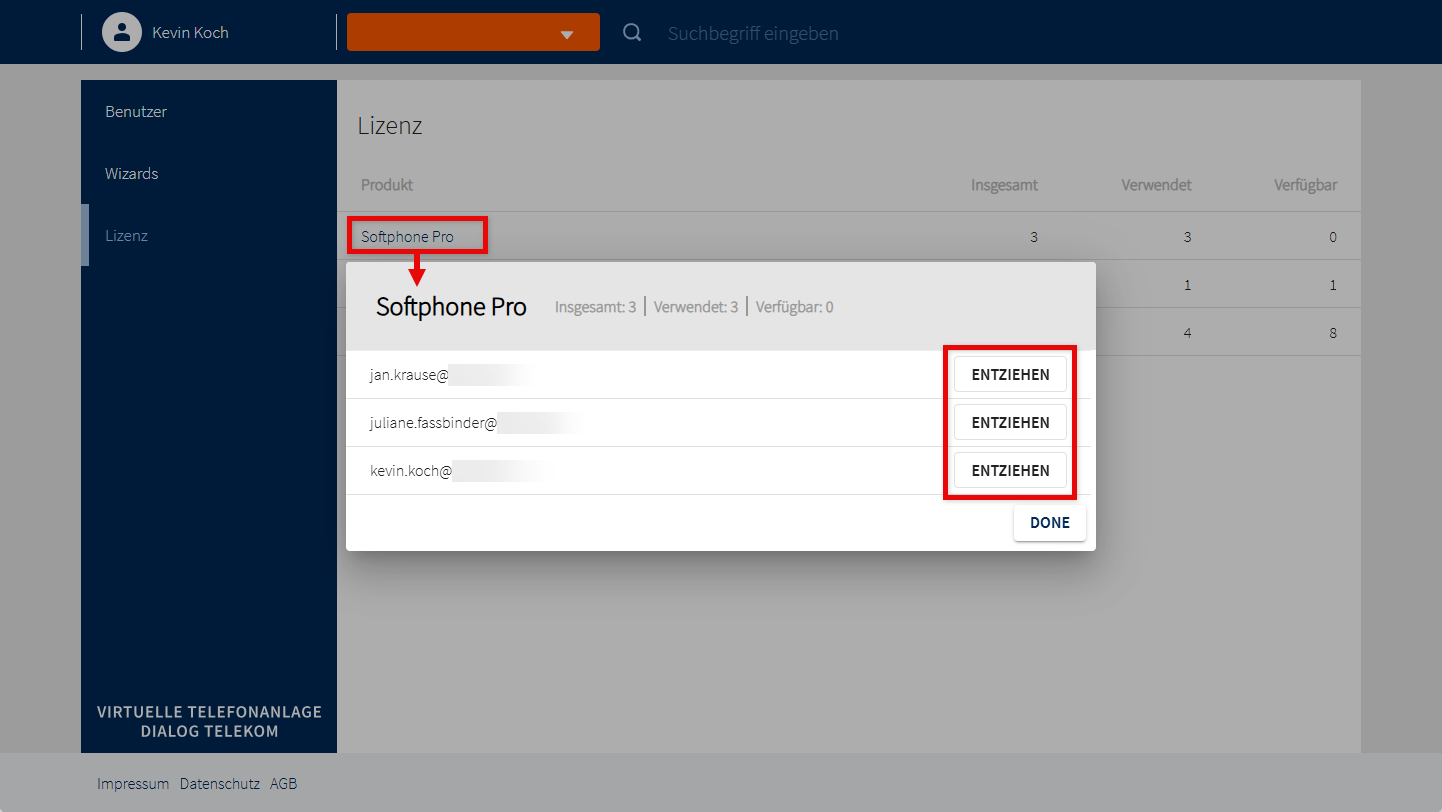This screenshot has width=1442, height=812.
Task: Click the Produkt column header
Action: click(387, 185)
